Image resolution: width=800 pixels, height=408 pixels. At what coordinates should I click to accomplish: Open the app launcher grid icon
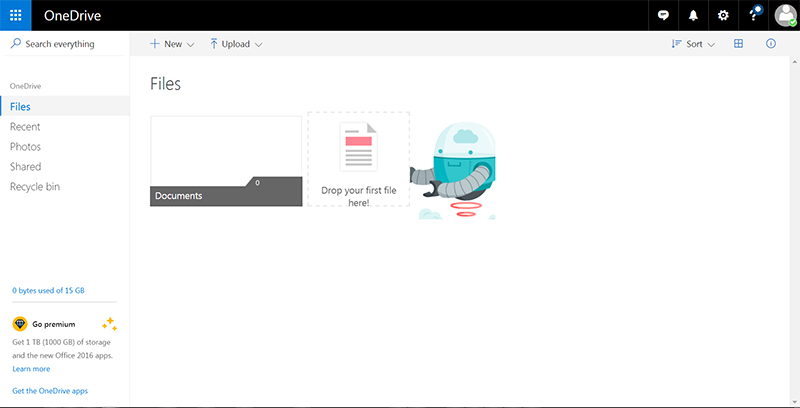pos(15,15)
